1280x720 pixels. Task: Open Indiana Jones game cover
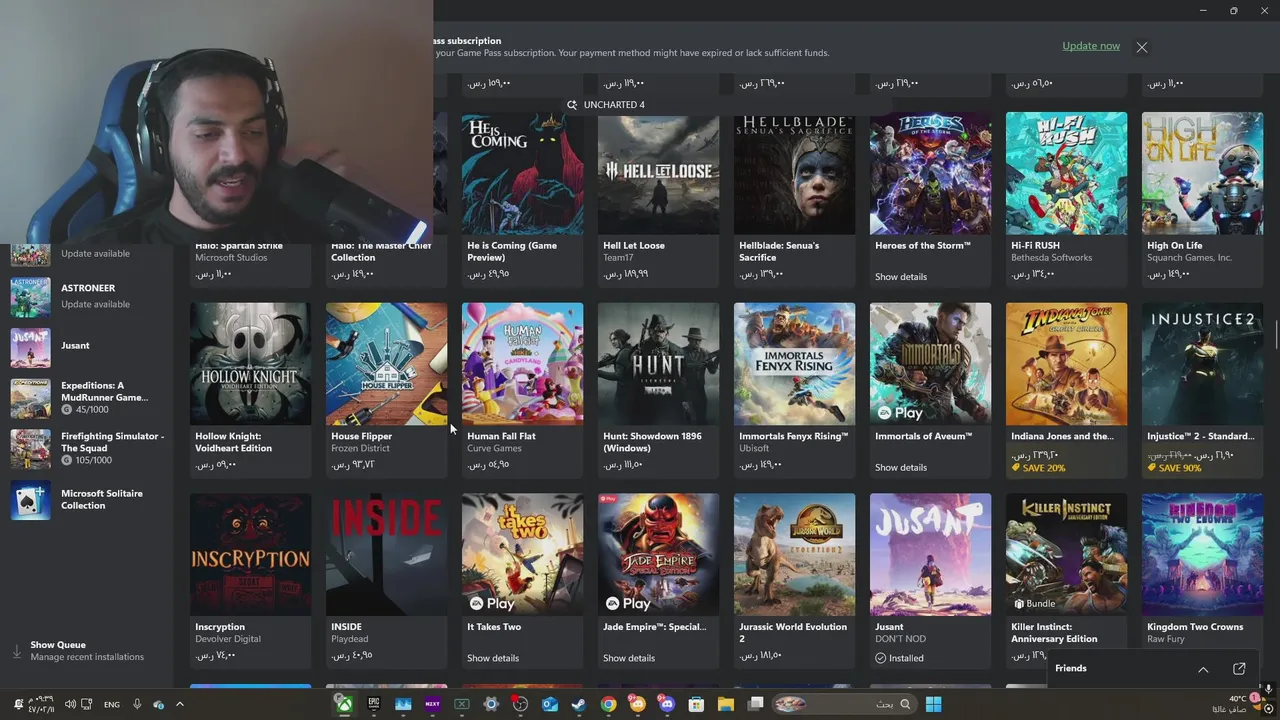click(1067, 364)
